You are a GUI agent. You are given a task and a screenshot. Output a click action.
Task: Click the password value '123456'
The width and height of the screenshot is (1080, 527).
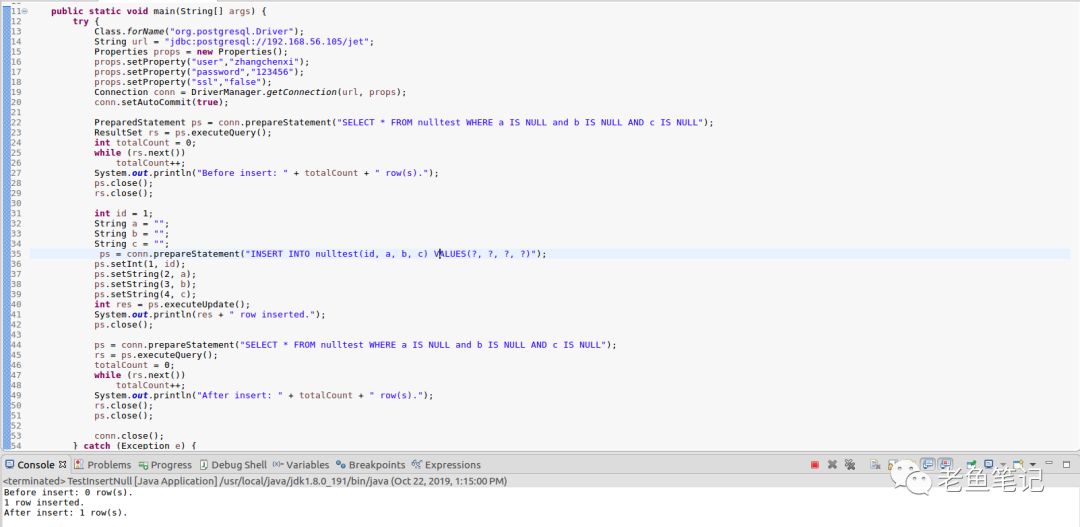pyautogui.click(x=272, y=72)
